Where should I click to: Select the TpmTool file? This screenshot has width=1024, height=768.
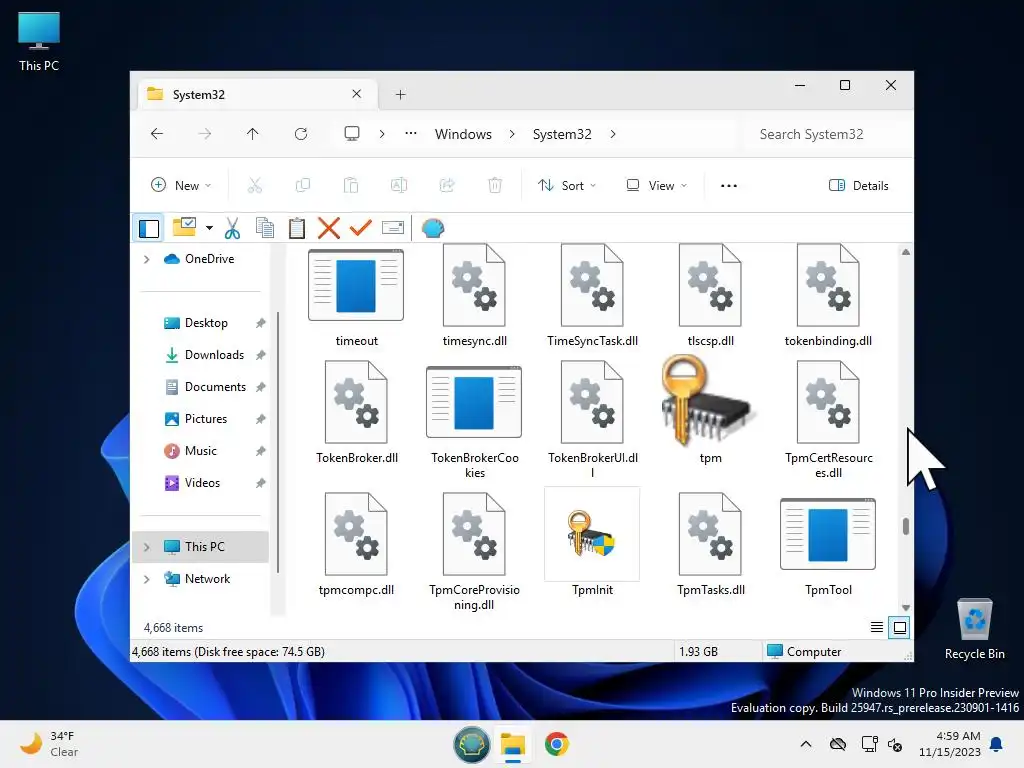pyautogui.click(x=828, y=547)
